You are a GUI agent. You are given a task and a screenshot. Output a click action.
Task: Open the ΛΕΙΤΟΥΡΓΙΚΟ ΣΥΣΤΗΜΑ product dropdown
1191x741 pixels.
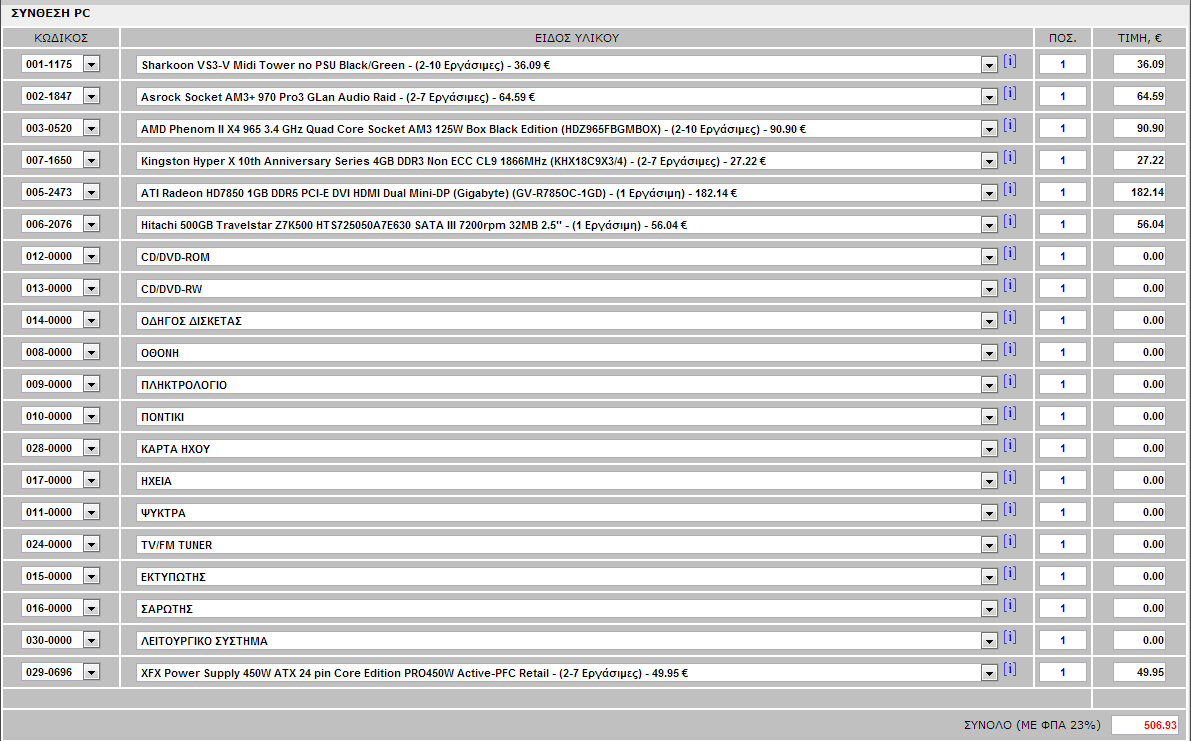989,641
